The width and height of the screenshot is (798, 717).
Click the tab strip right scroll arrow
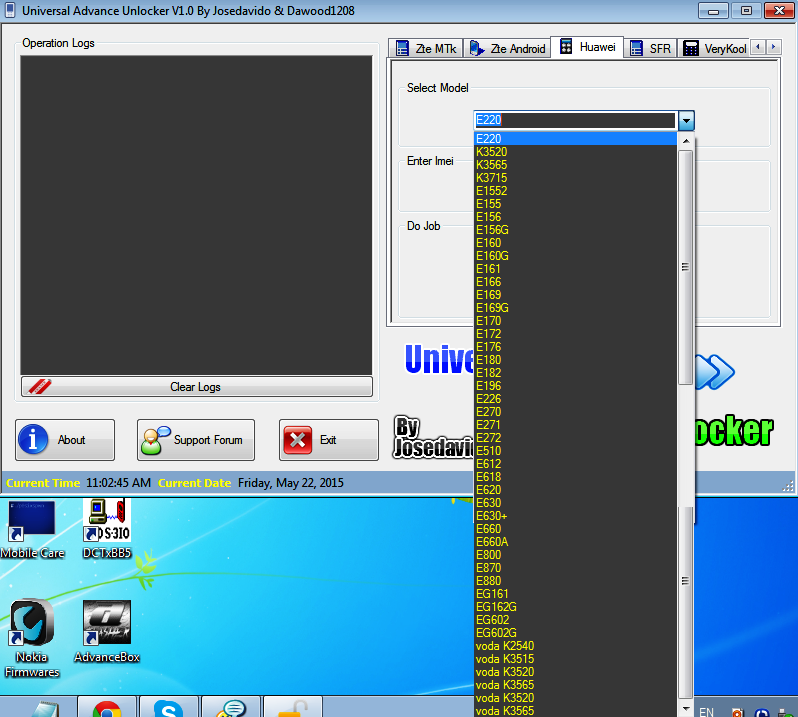774,47
